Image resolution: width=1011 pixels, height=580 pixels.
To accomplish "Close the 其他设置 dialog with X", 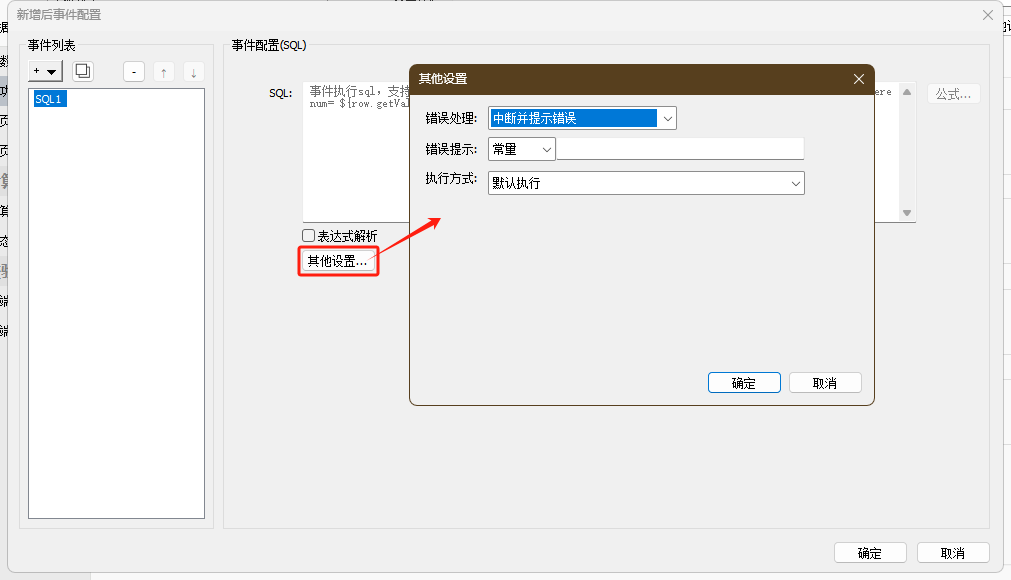I will pos(858,79).
